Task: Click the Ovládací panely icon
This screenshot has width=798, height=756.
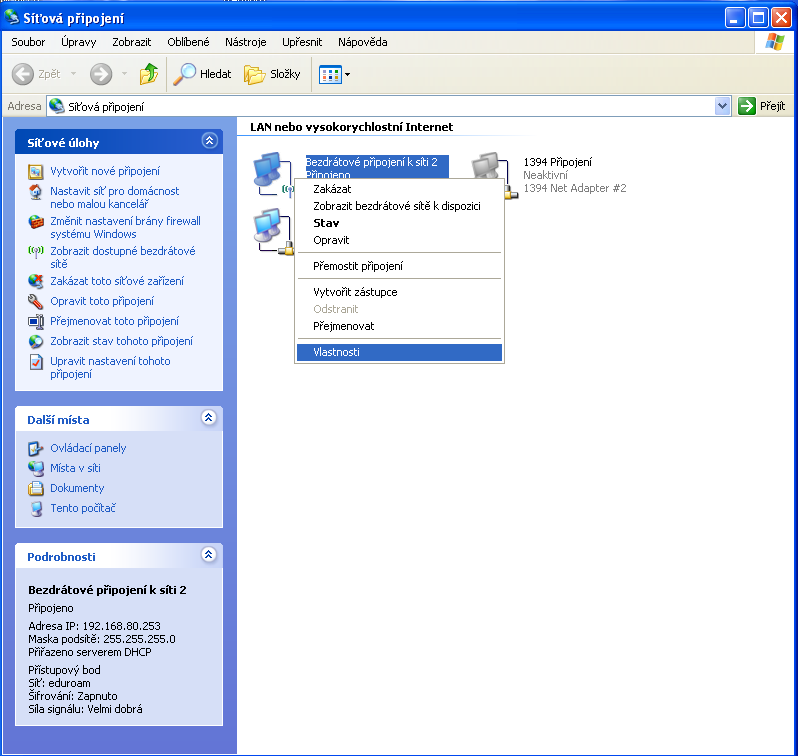Action: [x=36, y=448]
